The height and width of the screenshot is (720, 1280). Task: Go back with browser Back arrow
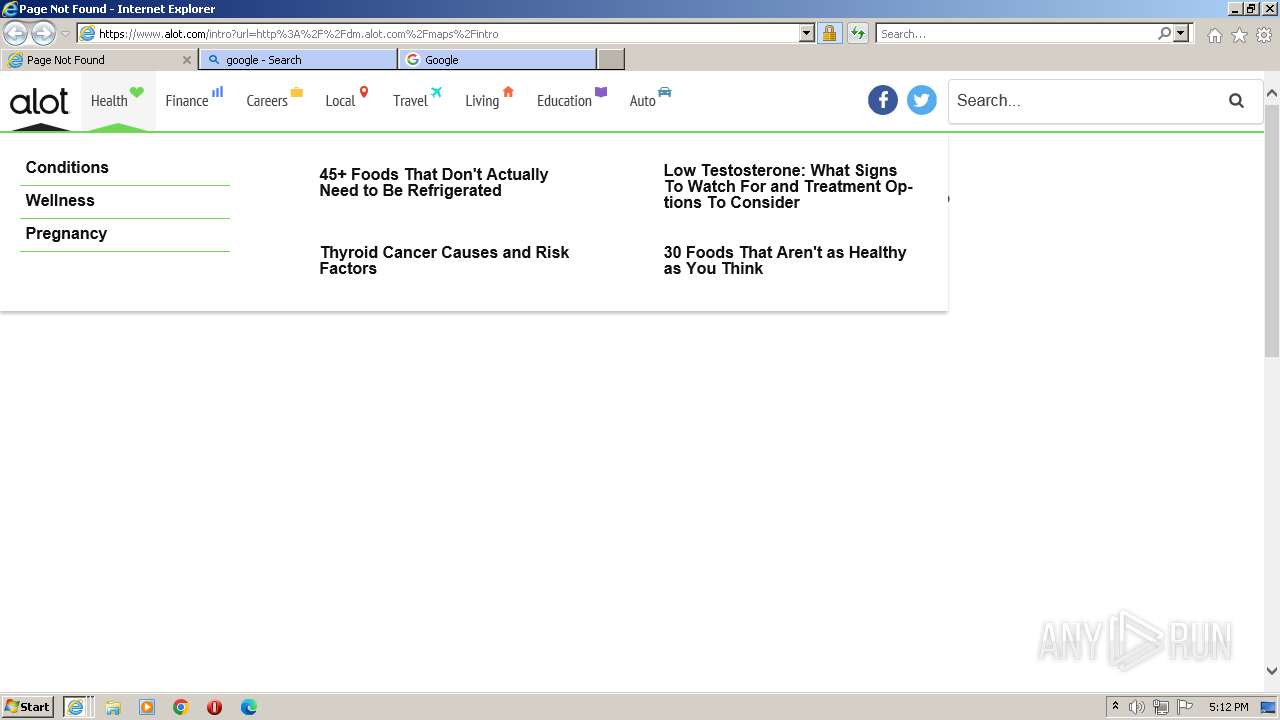pyautogui.click(x=15, y=33)
